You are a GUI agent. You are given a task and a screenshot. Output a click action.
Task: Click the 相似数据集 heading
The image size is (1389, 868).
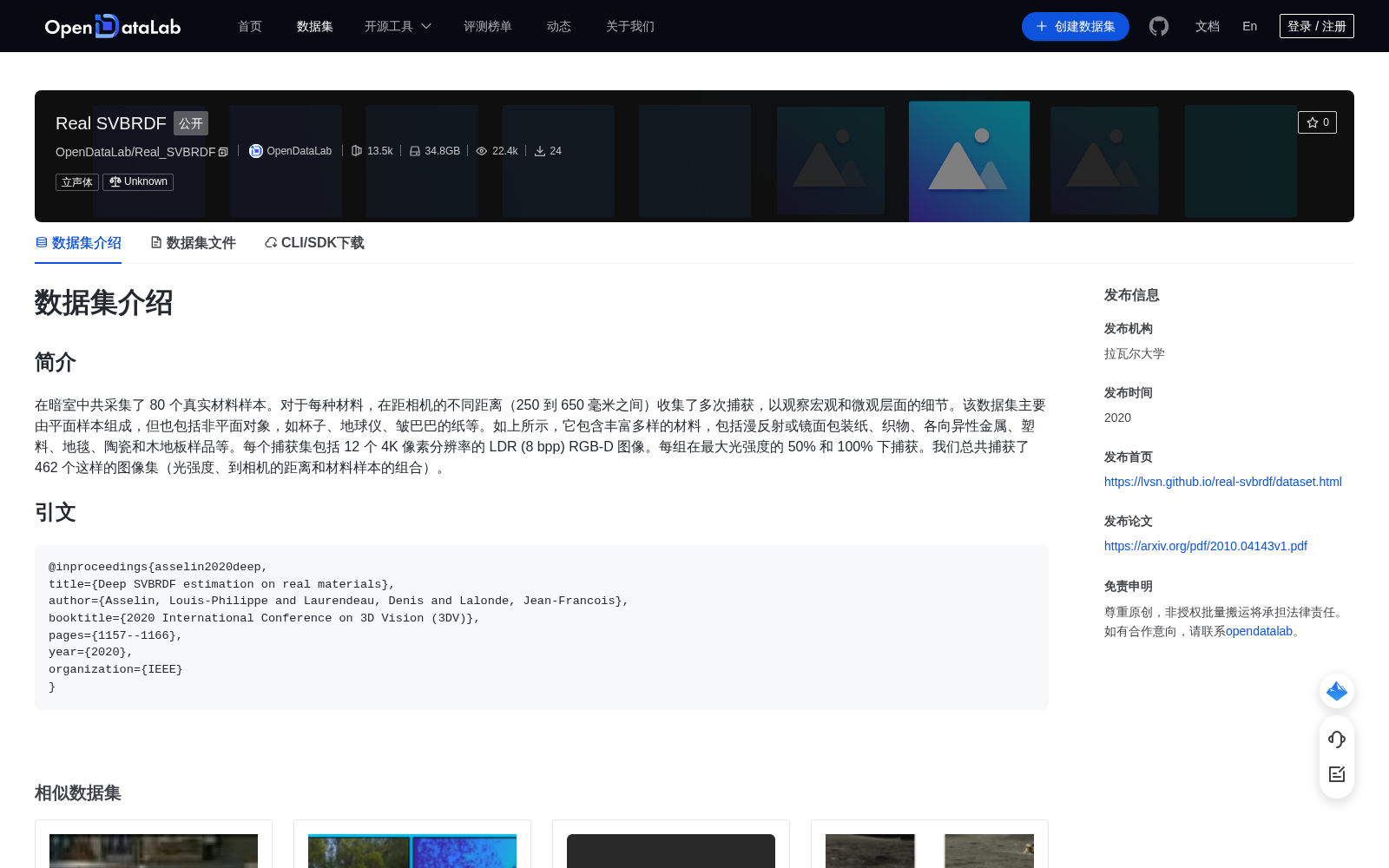coord(78,792)
